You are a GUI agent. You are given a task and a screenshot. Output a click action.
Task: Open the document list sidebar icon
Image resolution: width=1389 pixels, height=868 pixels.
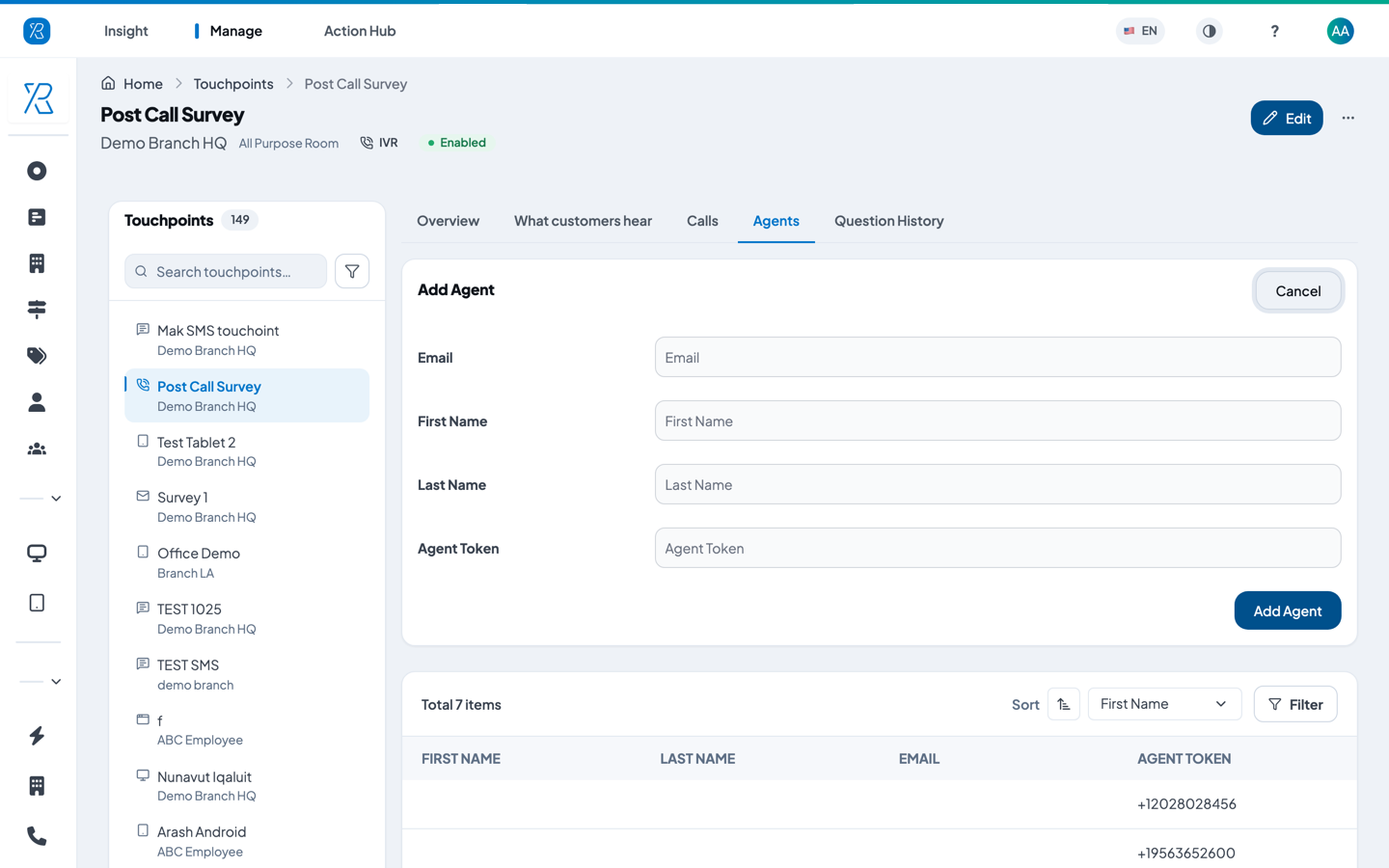(37, 217)
